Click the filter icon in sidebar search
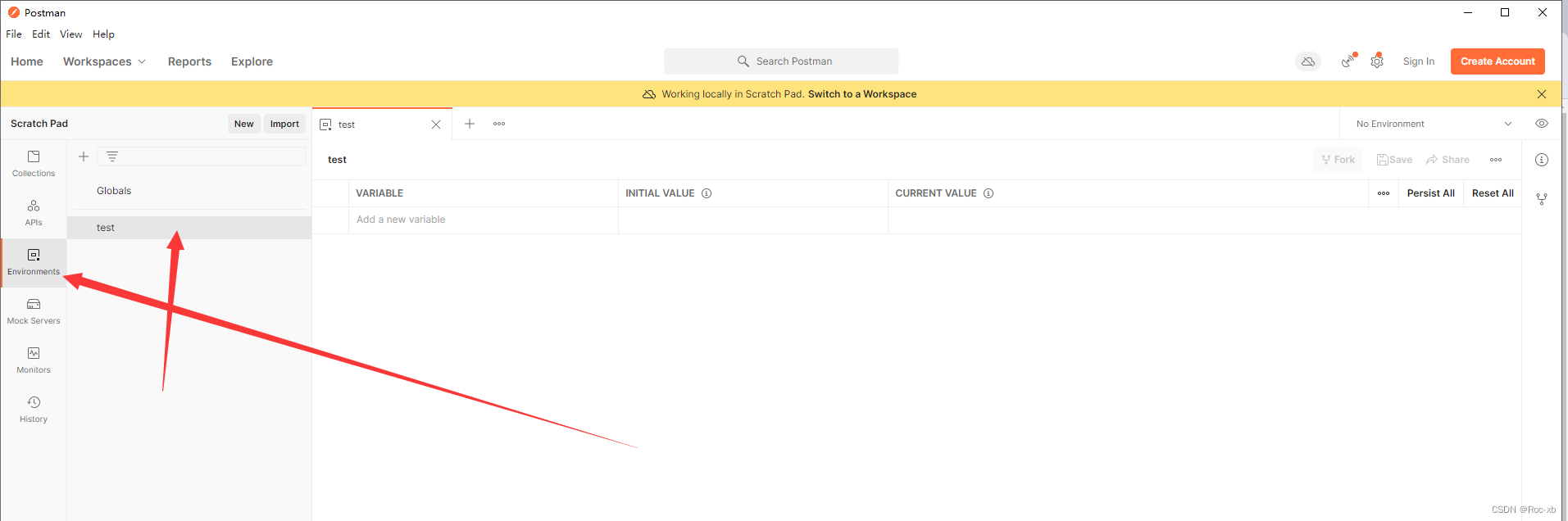This screenshot has height=521, width=1568. point(112,156)
